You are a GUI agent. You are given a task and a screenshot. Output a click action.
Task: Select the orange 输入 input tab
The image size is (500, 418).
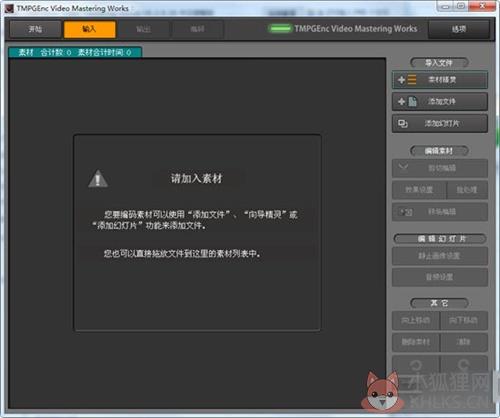tap(90, 29)
